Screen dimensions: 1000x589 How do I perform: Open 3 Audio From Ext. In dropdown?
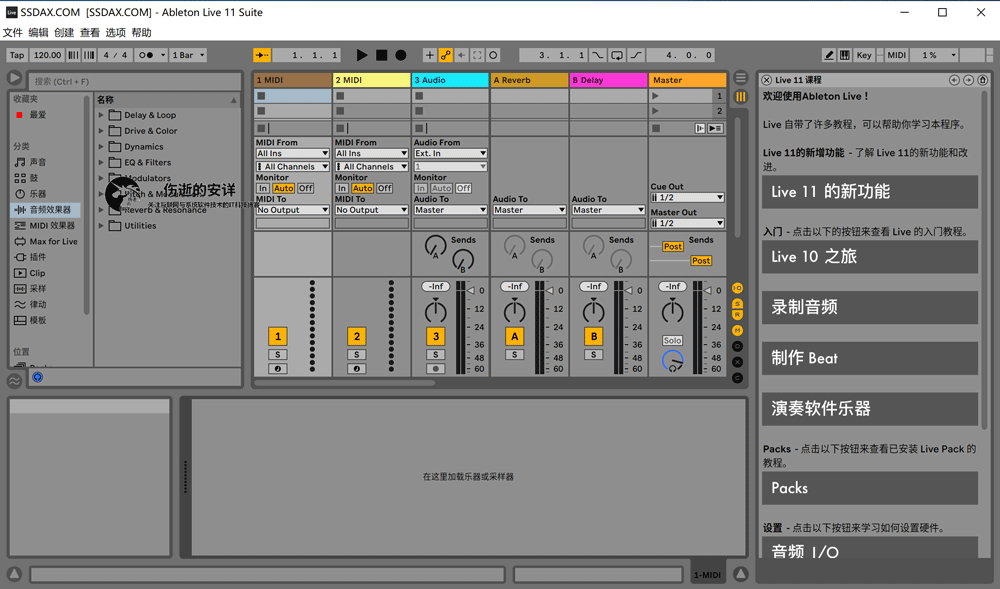(450, 154)
